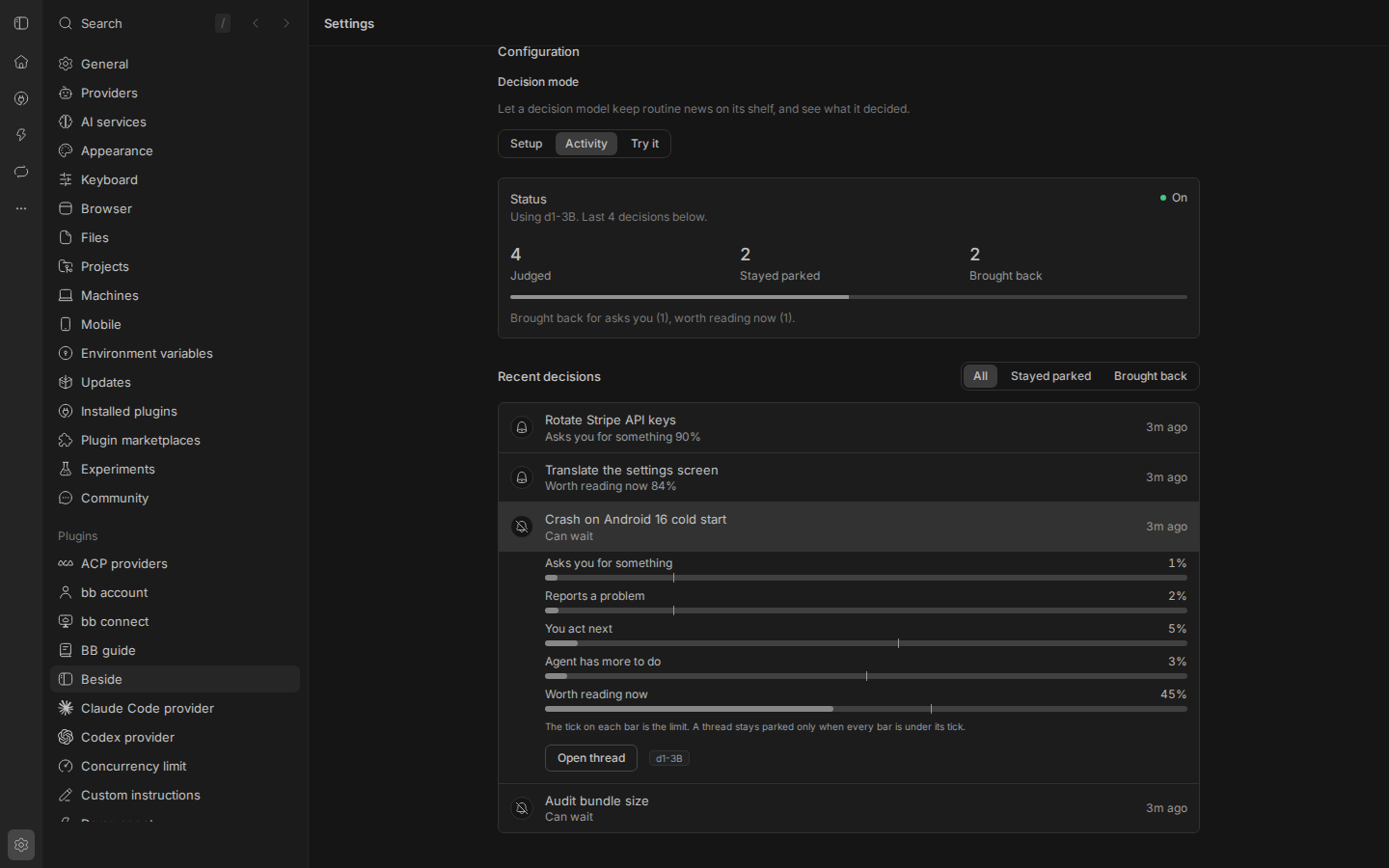
Task: Click the Open thread button
Action: click(x=591, y=758)
